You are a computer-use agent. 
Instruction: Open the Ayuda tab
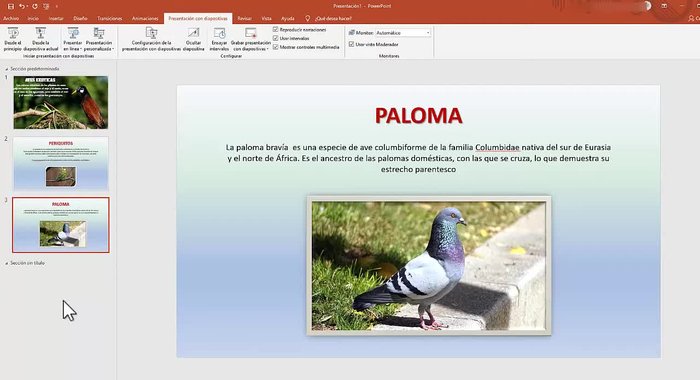pyautogui.click(x=288, y=18)
